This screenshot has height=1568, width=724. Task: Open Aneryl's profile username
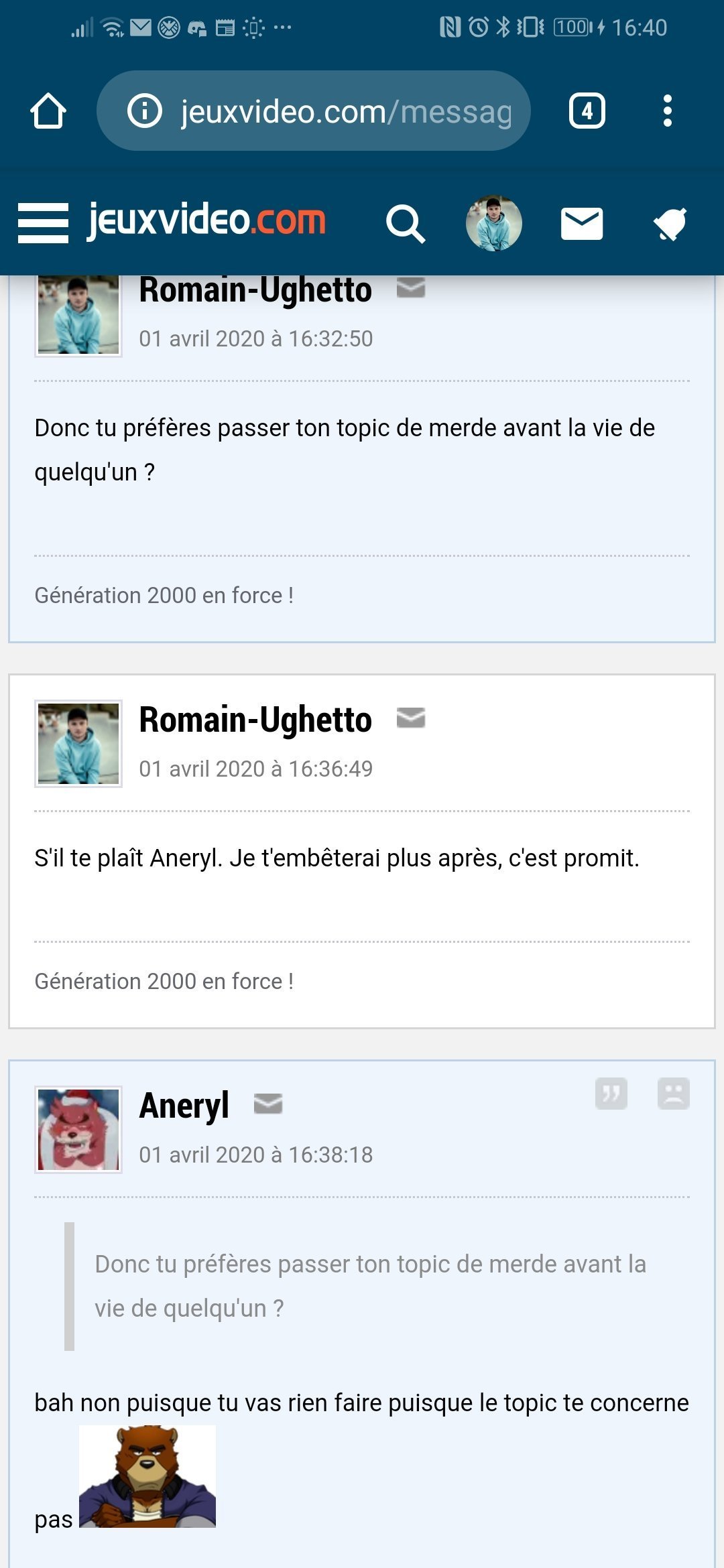[x=184, y=1106]
